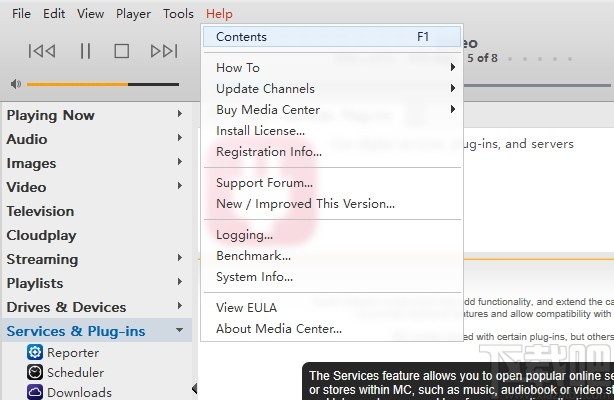The width and height of the screenshot is (614, 400).
Task: Click the previous track button
Action: [42, 51]
